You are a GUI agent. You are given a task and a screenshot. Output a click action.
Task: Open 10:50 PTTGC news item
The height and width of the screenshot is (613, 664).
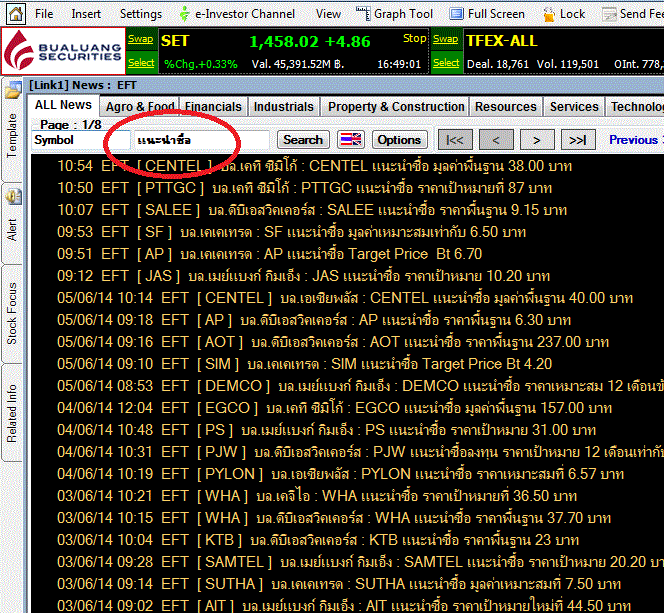tap(304, 188)
